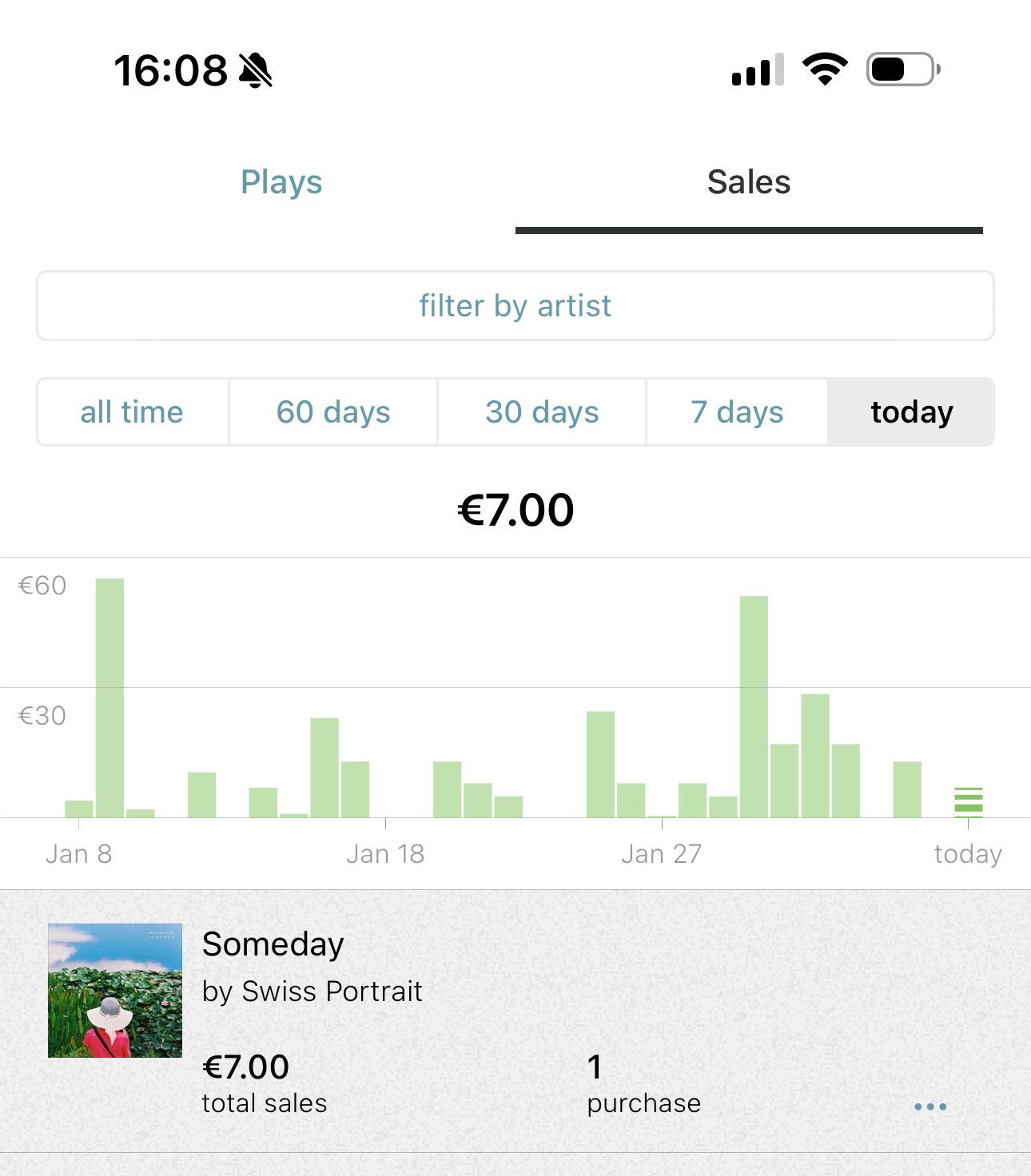Screen dimensions: 1031x1176
Task: Select the 60 days range
Action: pos(333,412)
